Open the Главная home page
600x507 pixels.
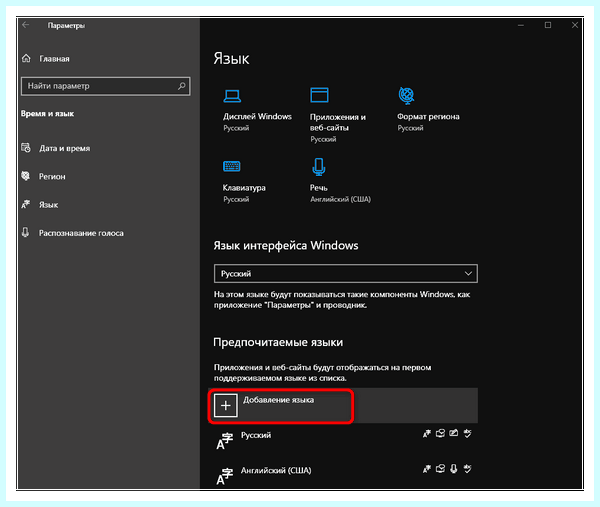coord(54,59)
